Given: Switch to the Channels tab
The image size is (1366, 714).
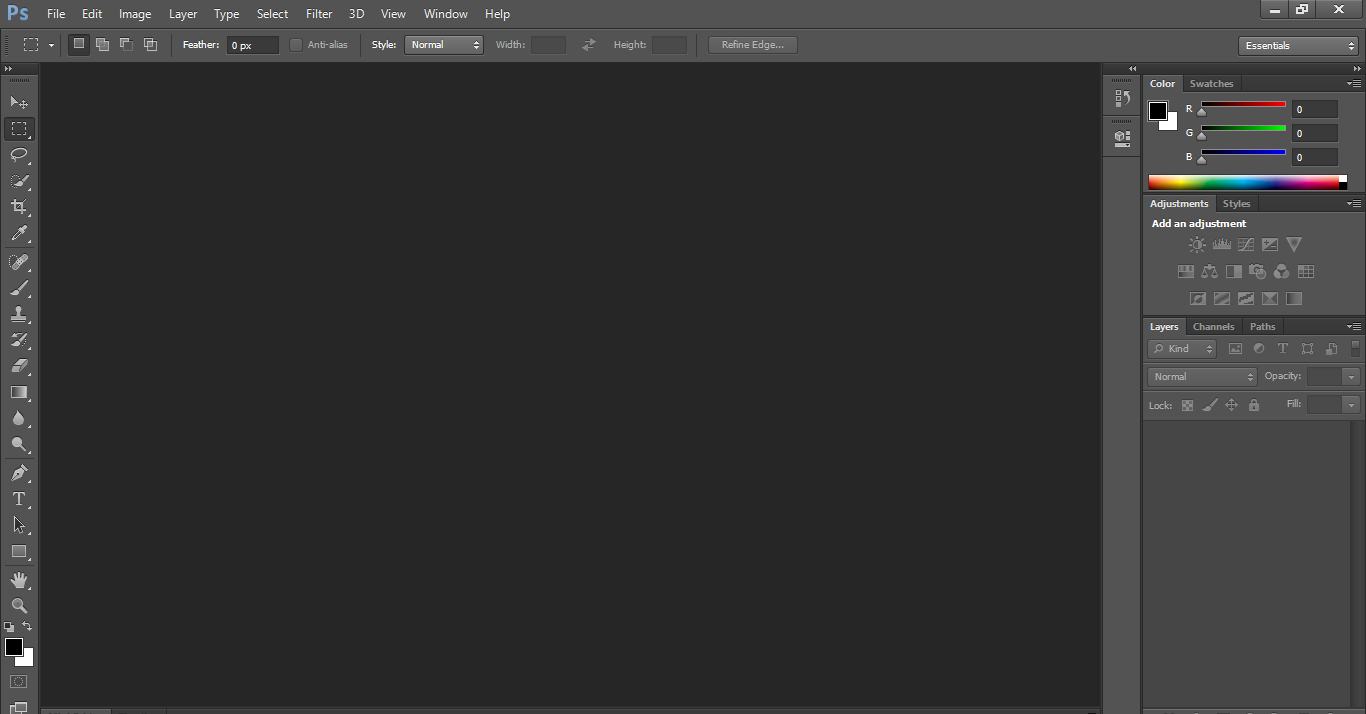Looking at the screenshot, I should click(1213, 326).
